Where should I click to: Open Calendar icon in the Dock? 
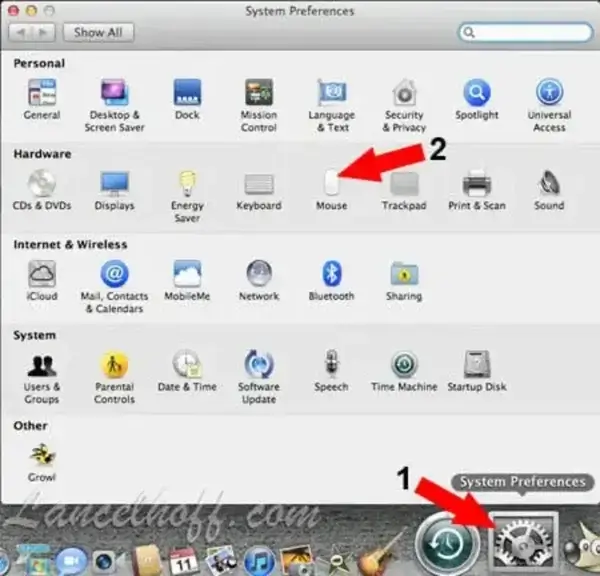point(183,562)
